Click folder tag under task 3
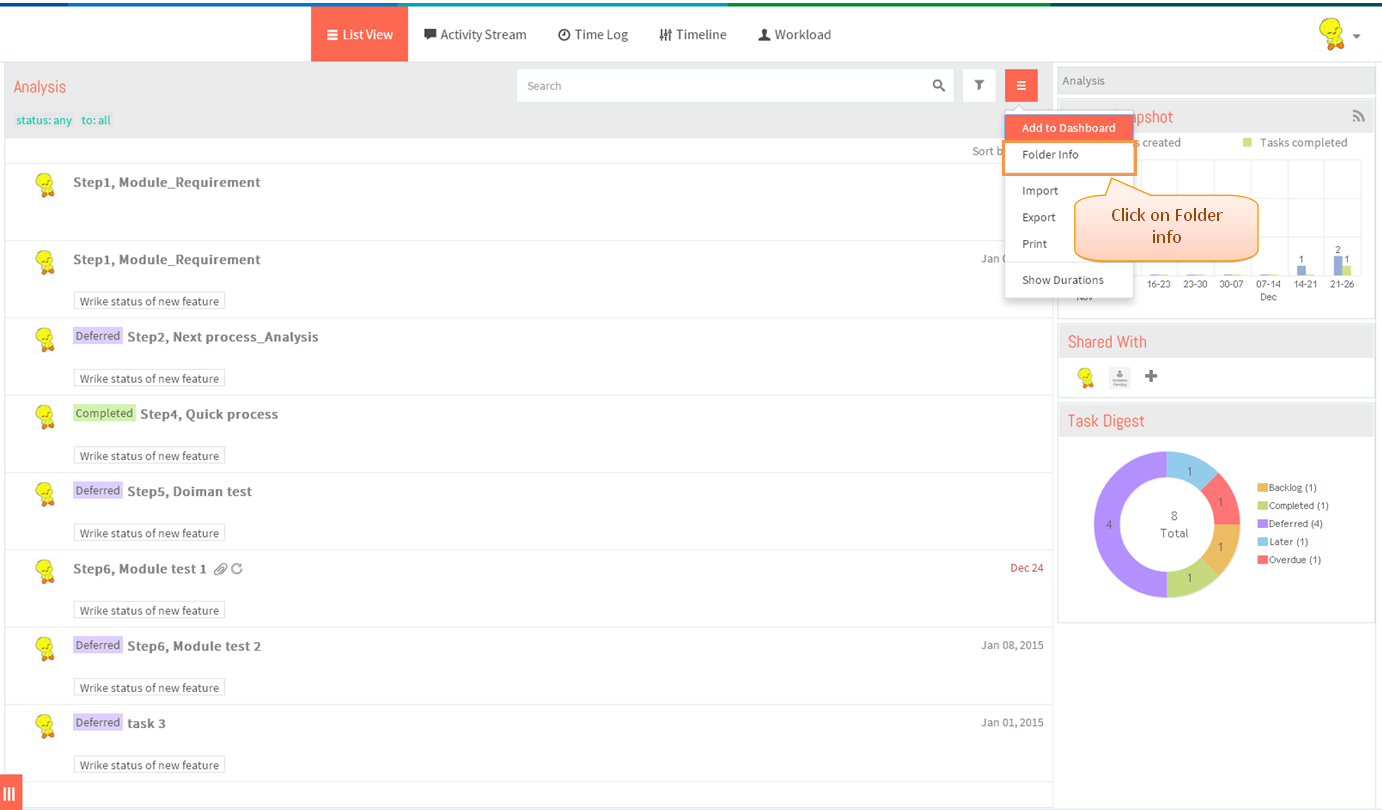Image resolution: width=1382 pixels, height=810 pixels. 149,765
